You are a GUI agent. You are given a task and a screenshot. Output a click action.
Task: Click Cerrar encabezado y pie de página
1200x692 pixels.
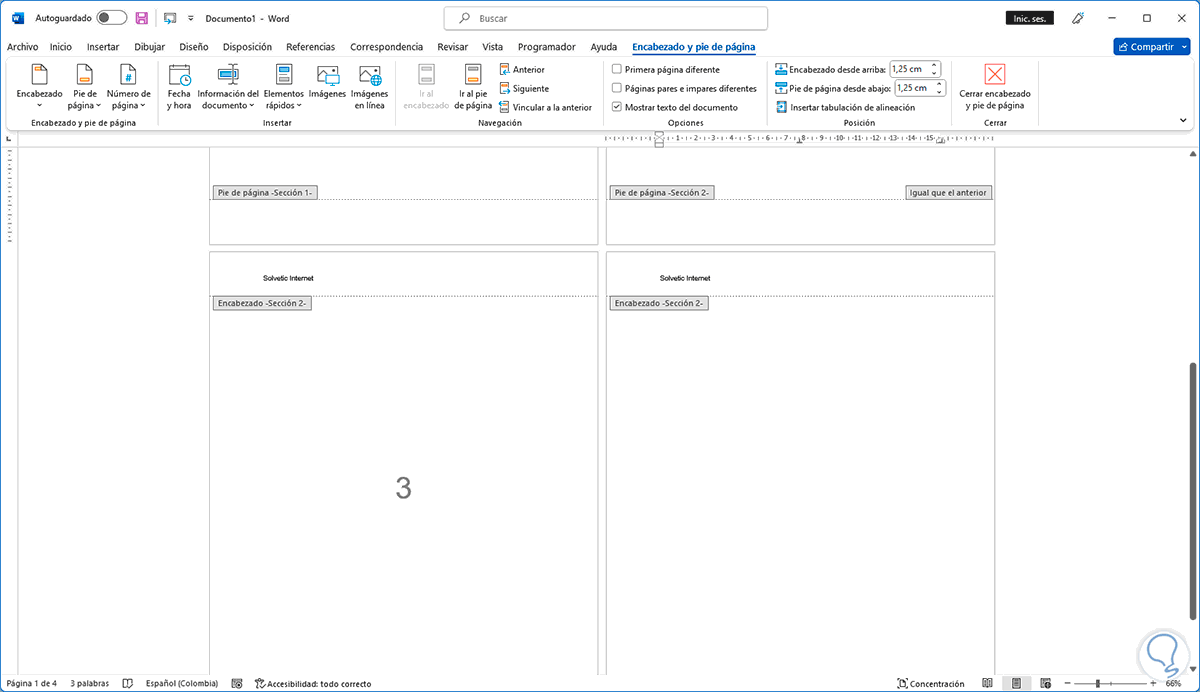pos(994,86)
